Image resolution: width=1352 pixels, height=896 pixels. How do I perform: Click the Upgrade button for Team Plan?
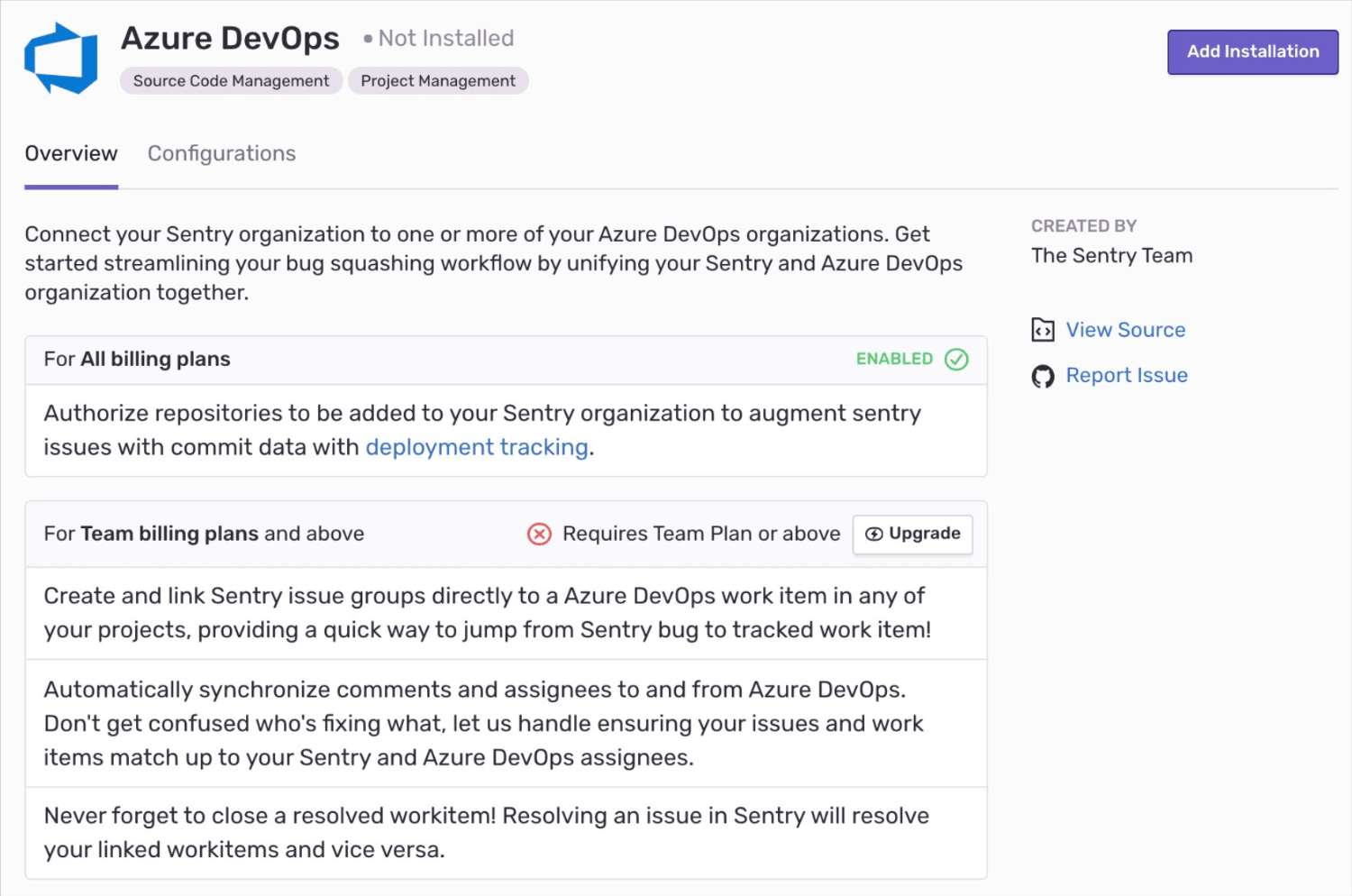912,534
